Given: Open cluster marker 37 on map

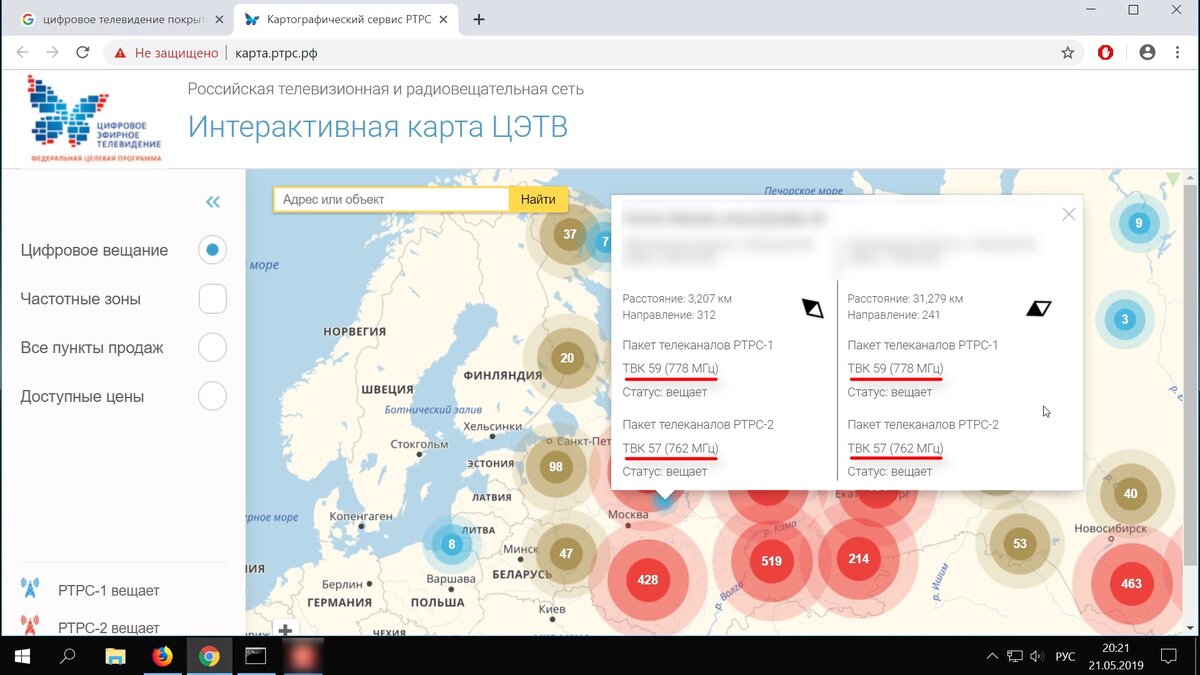Looking at the screenshot, I should pos(570,235).
